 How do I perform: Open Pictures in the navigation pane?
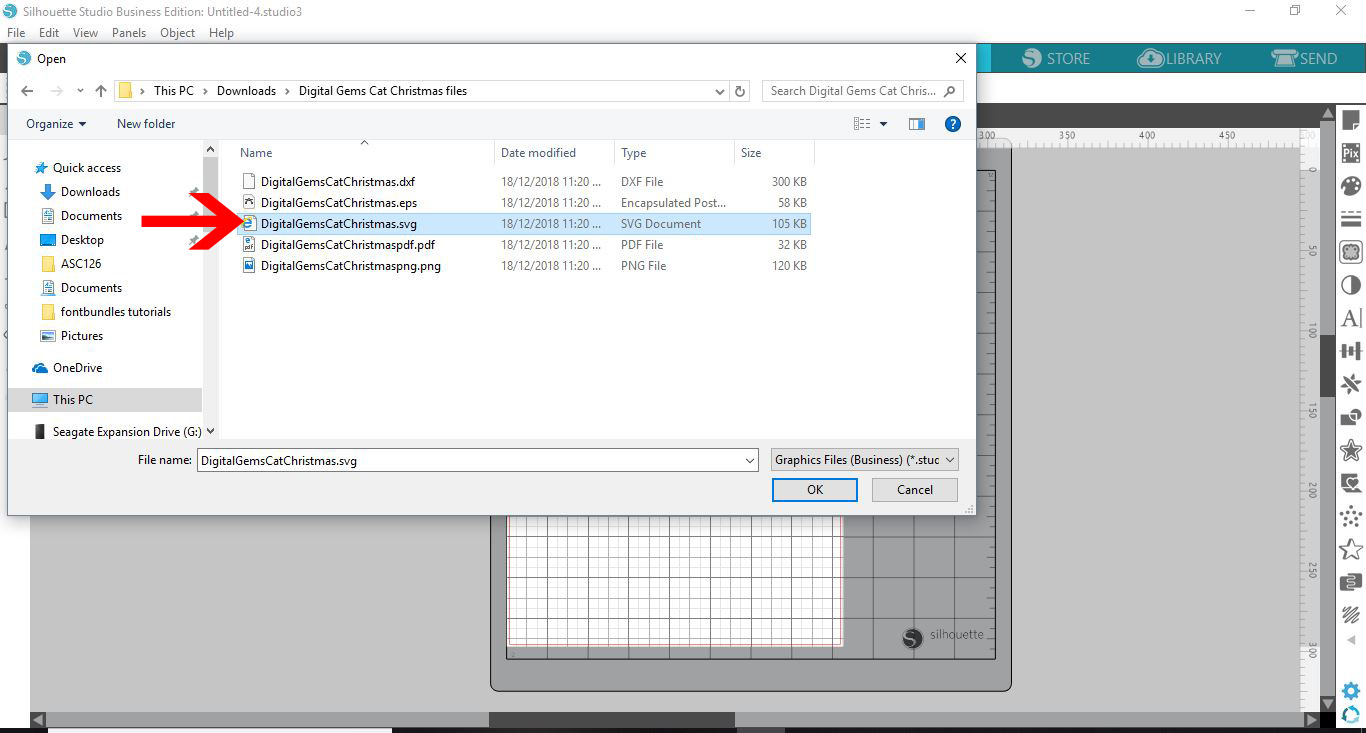[x=71, y=336]
